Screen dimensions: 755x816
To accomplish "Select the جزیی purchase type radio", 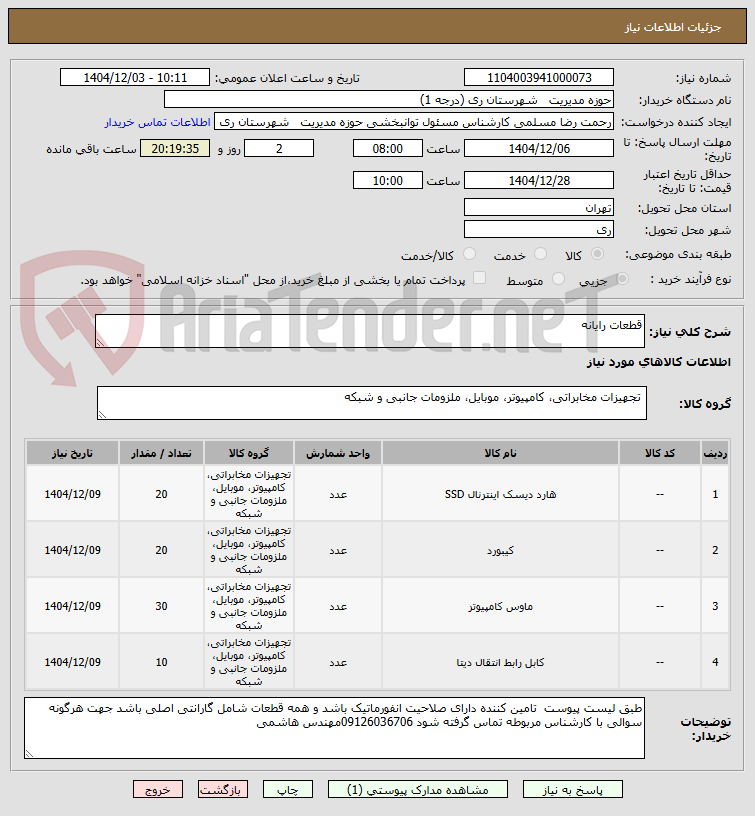I will tap(622, 279).
